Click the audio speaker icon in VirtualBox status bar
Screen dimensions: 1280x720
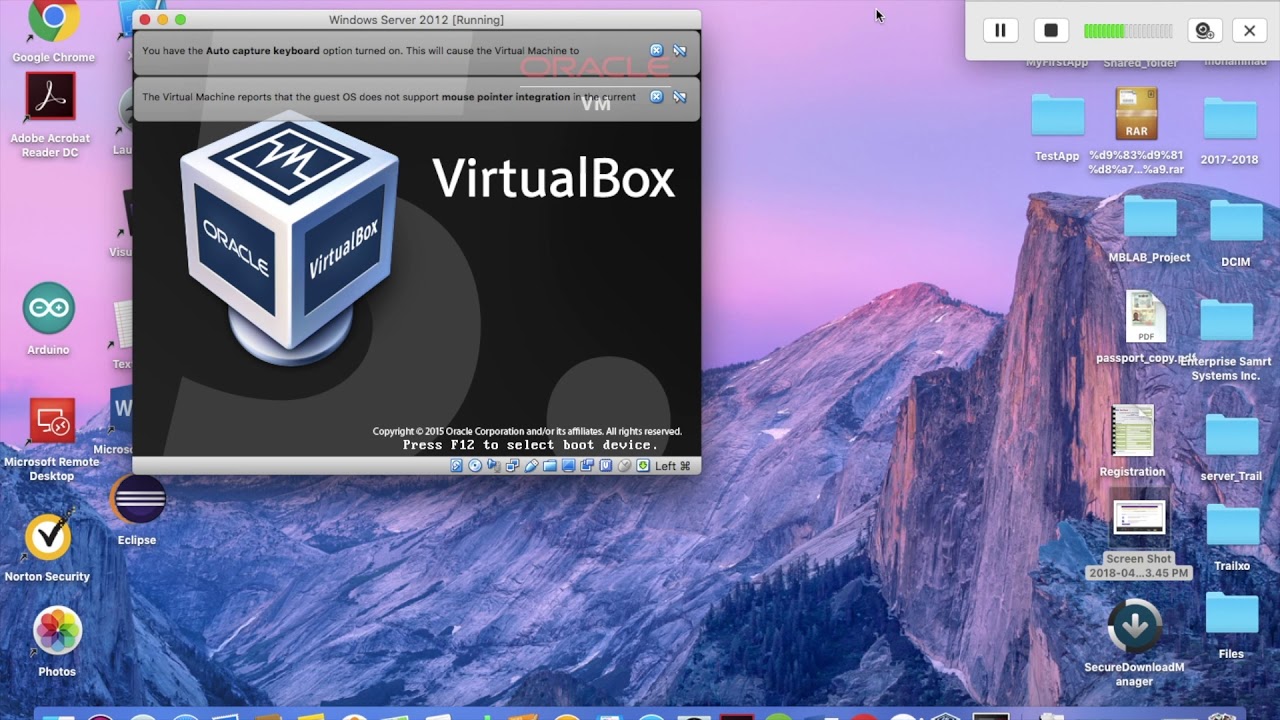[x=494, y=466]
